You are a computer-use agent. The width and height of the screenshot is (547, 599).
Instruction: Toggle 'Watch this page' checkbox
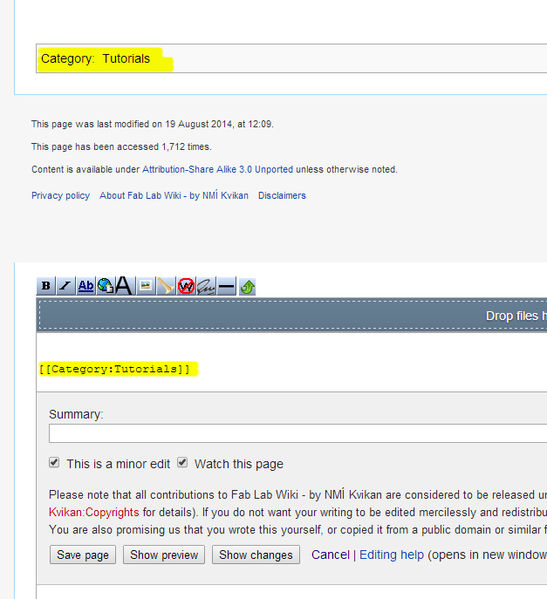(x=182, y=463)
